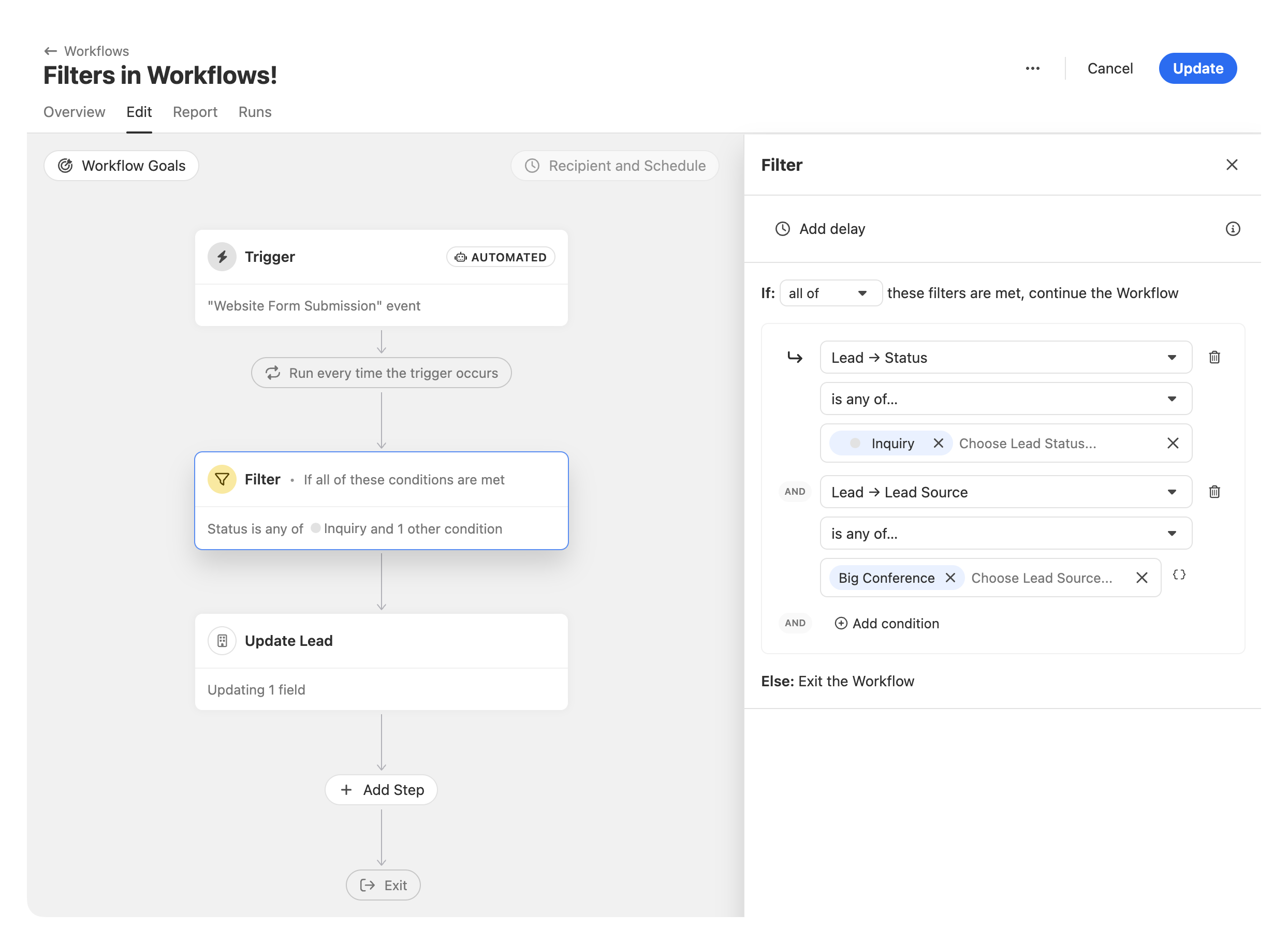Switch to the Overview tab
The height and width of the screenshot is (944, 1288).
point(74,112)
